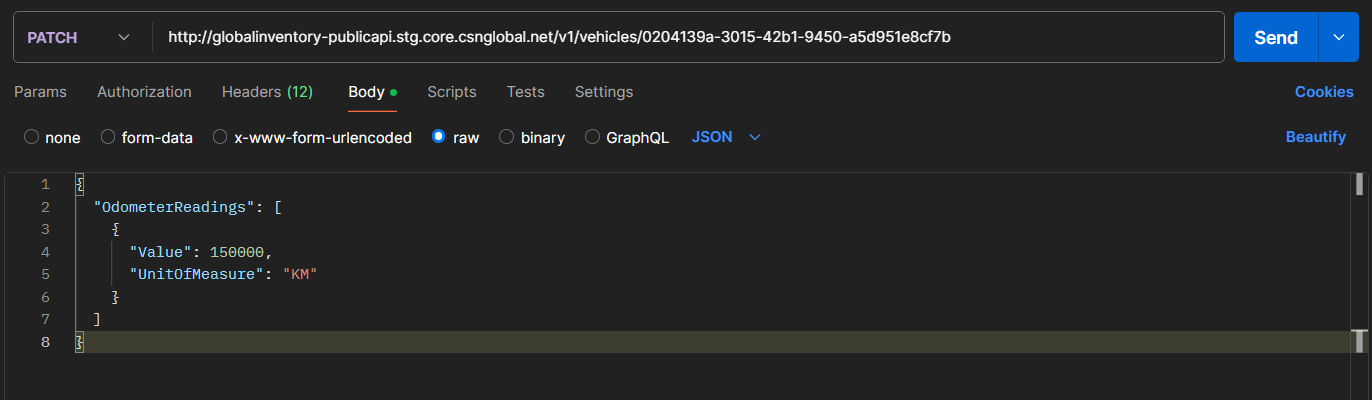Screen dimensions: 1372x400
Task: Go to the Scripts tab
Action: 452,92
